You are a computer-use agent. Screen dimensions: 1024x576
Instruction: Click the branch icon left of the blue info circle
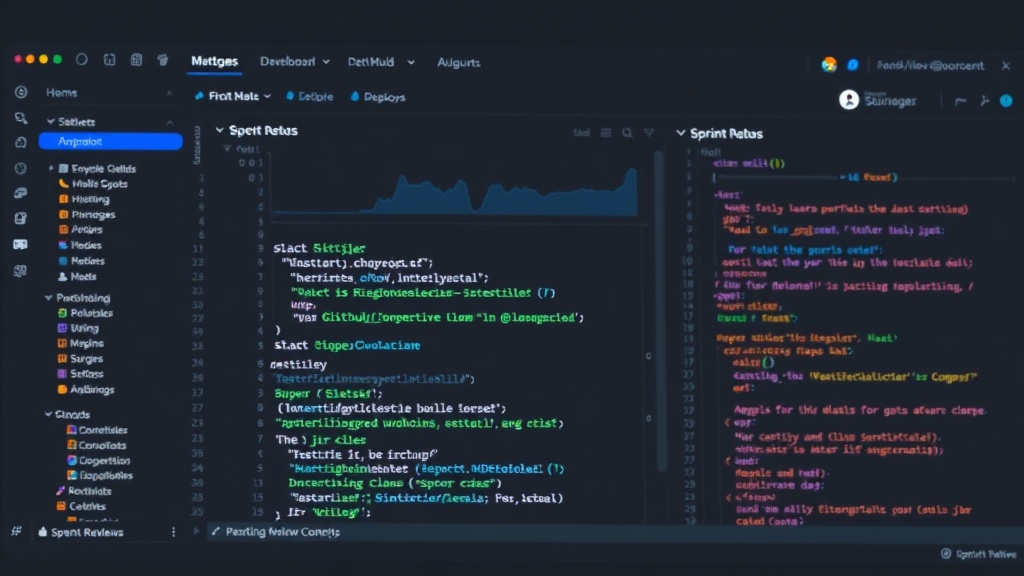tap(984, 101)
